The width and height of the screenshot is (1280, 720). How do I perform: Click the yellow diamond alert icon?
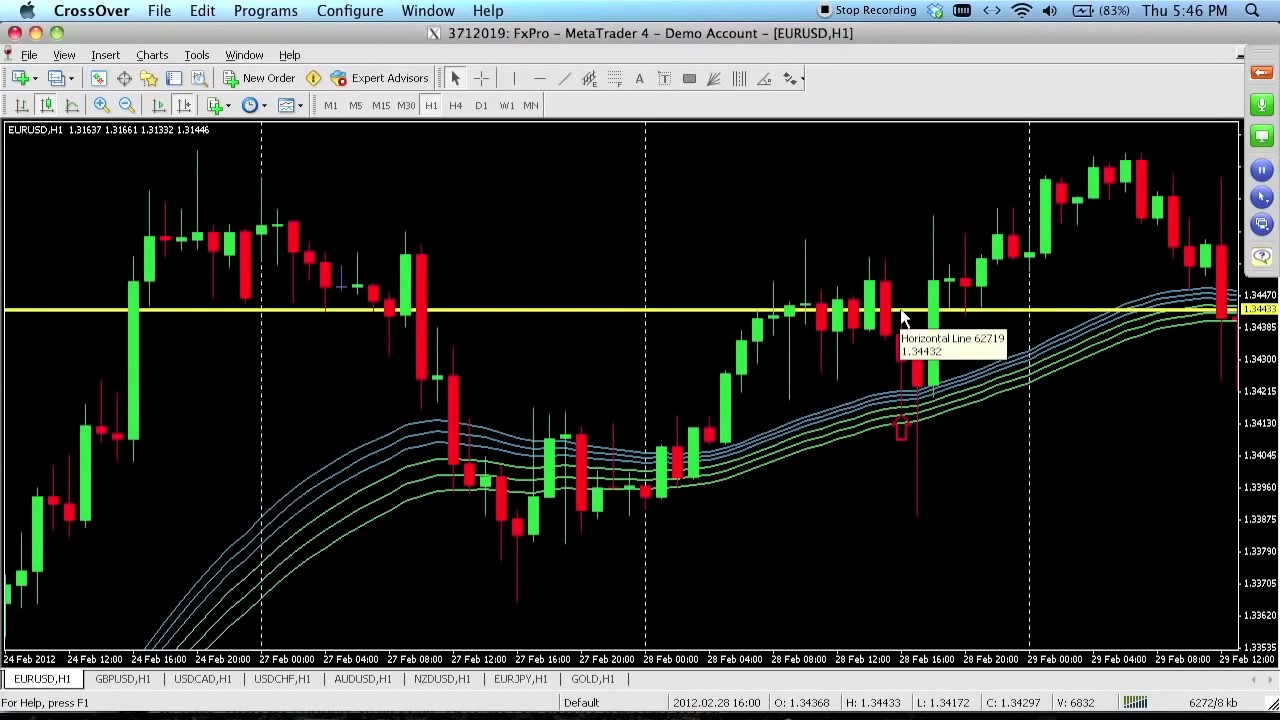(x=313, y=78)
